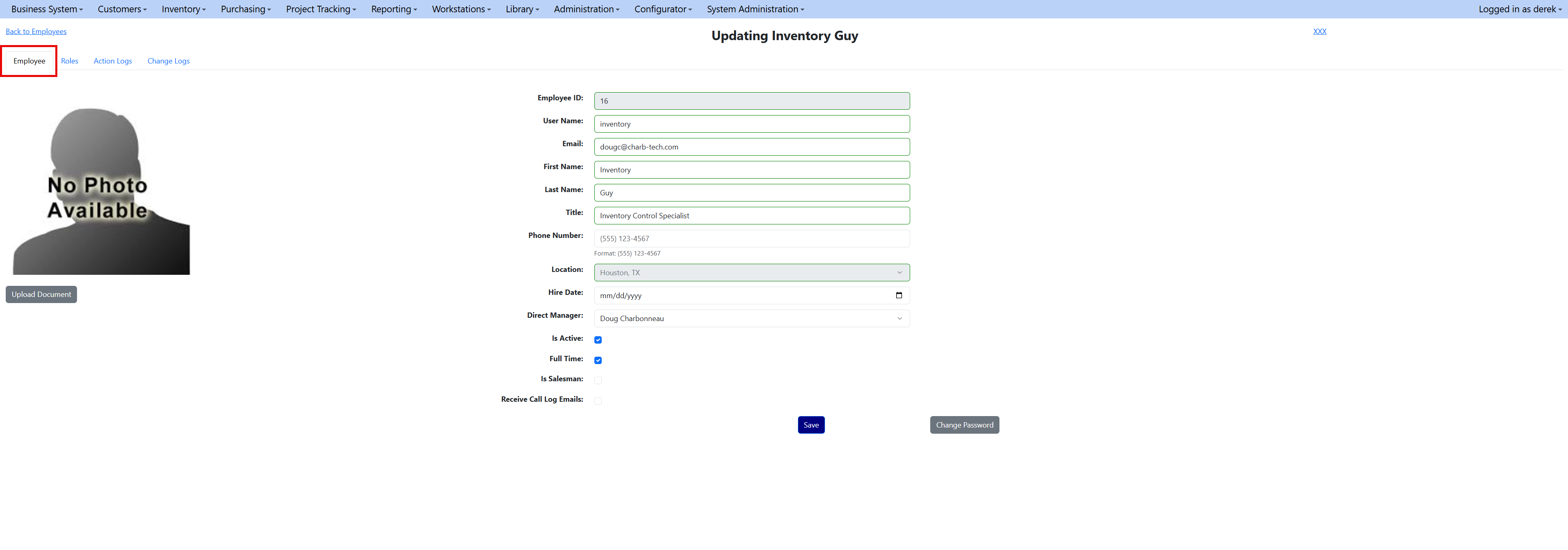Click the Change Password button
1568x550 pixels.
[x=963, y=425]
